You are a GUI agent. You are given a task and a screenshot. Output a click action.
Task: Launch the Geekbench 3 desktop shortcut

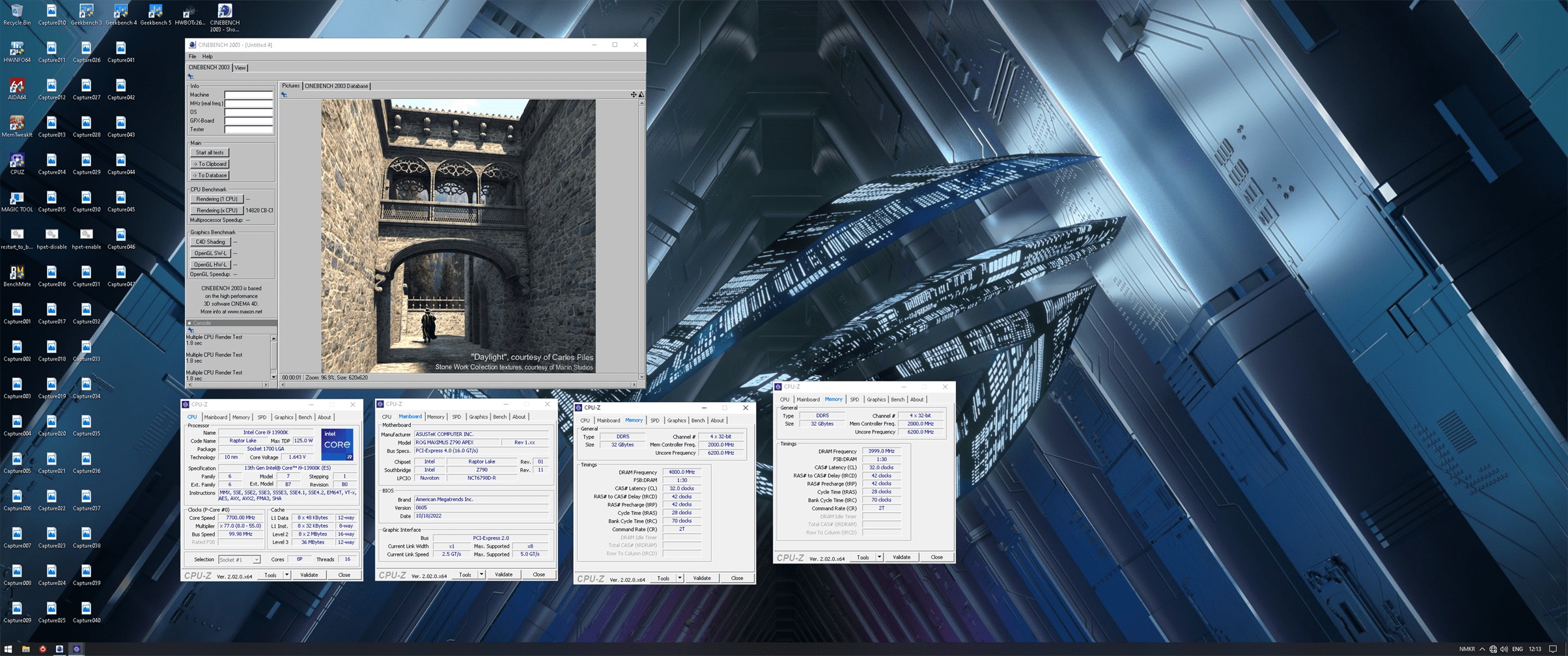tap(86, 14)
